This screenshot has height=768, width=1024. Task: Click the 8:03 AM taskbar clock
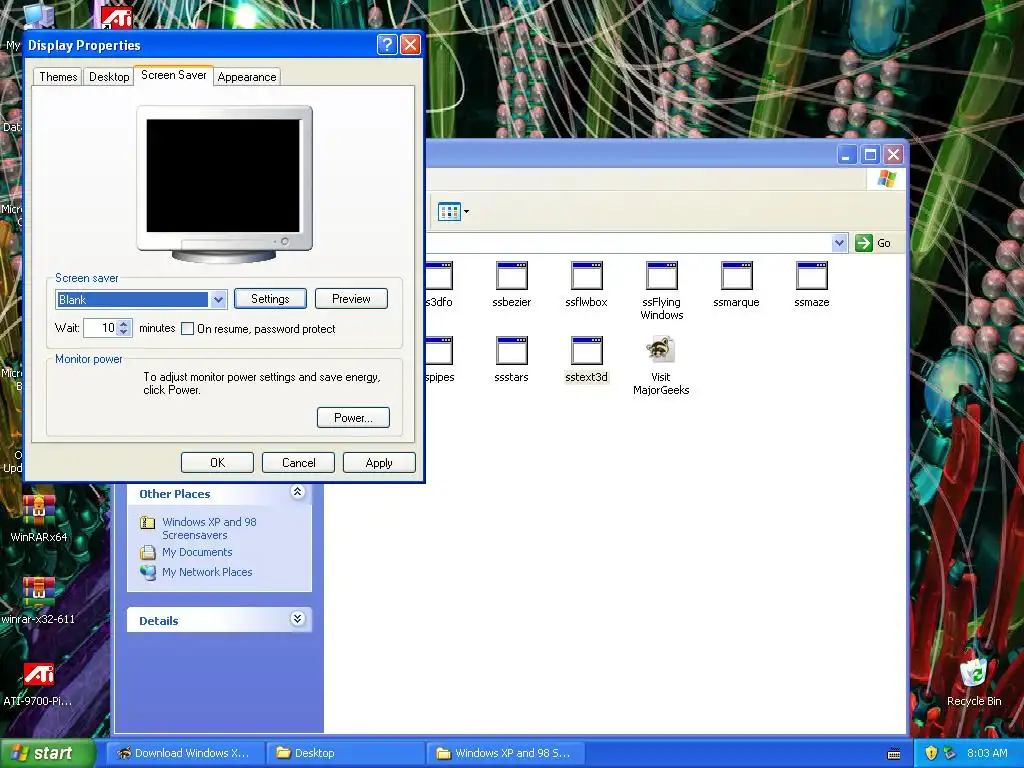(x=987, y=753)
